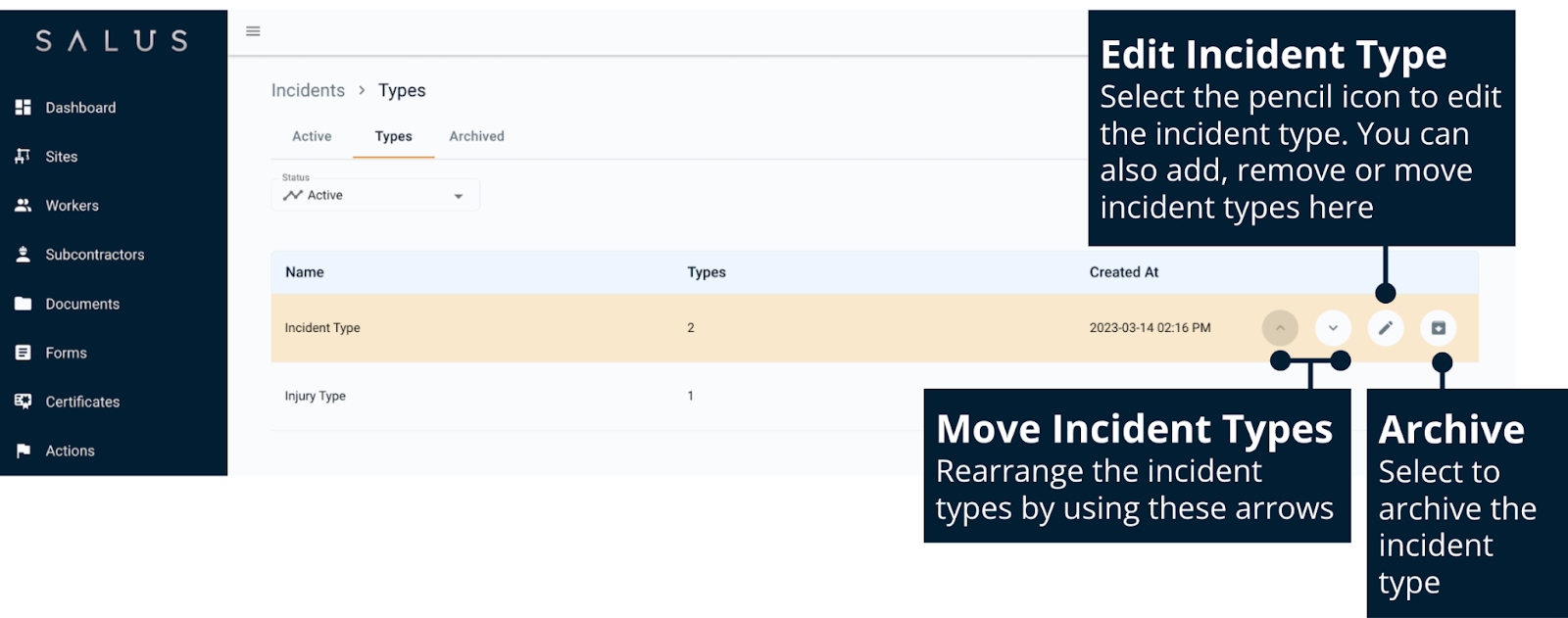The height and width of the screenshot is (618, 1568).
Task: Click the pencil edit icon for Incident Type
Action: pyautogui.click(x=1385, y=328)
